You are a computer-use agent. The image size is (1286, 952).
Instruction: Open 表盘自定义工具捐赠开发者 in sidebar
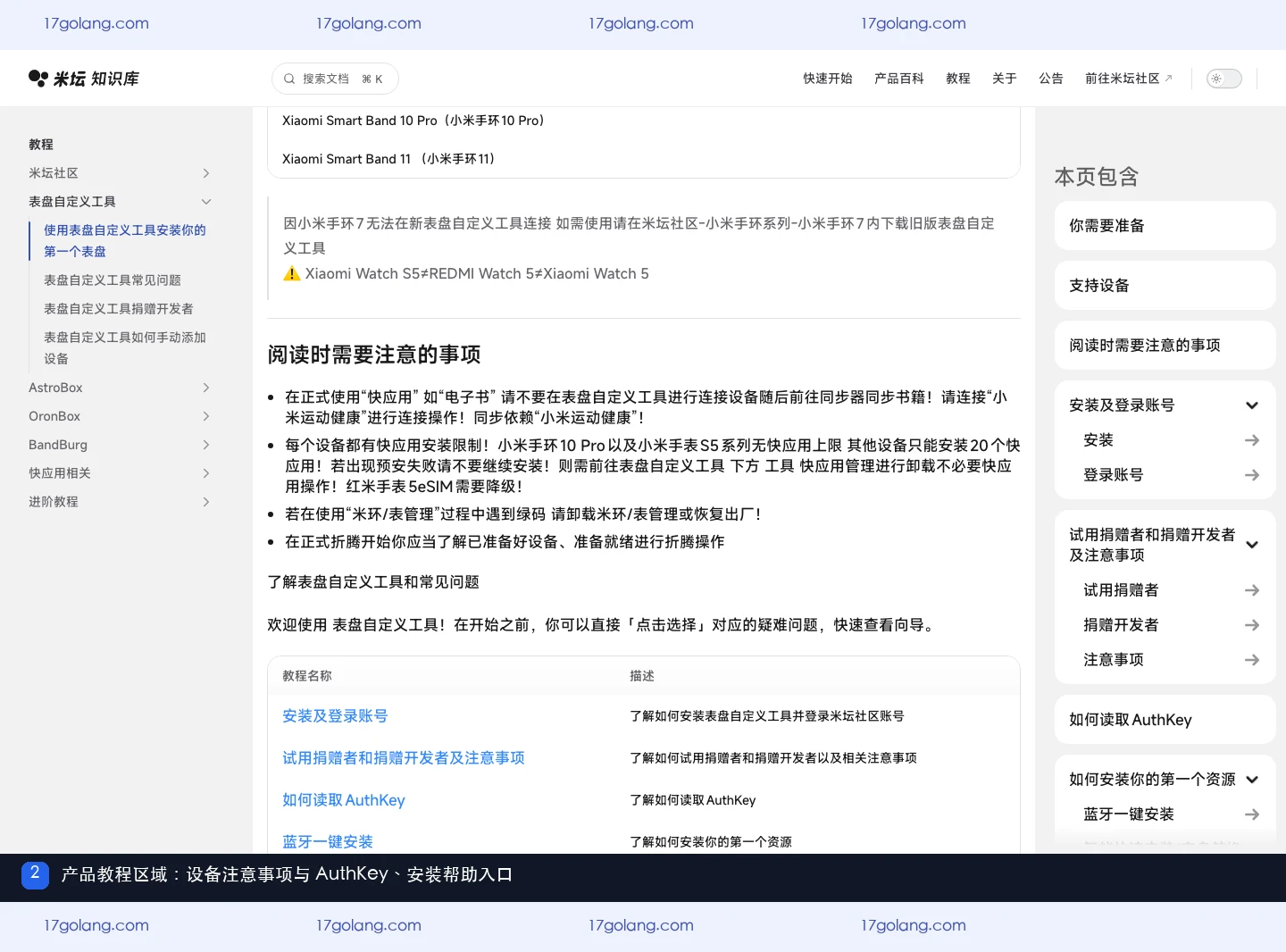(119, 309)
